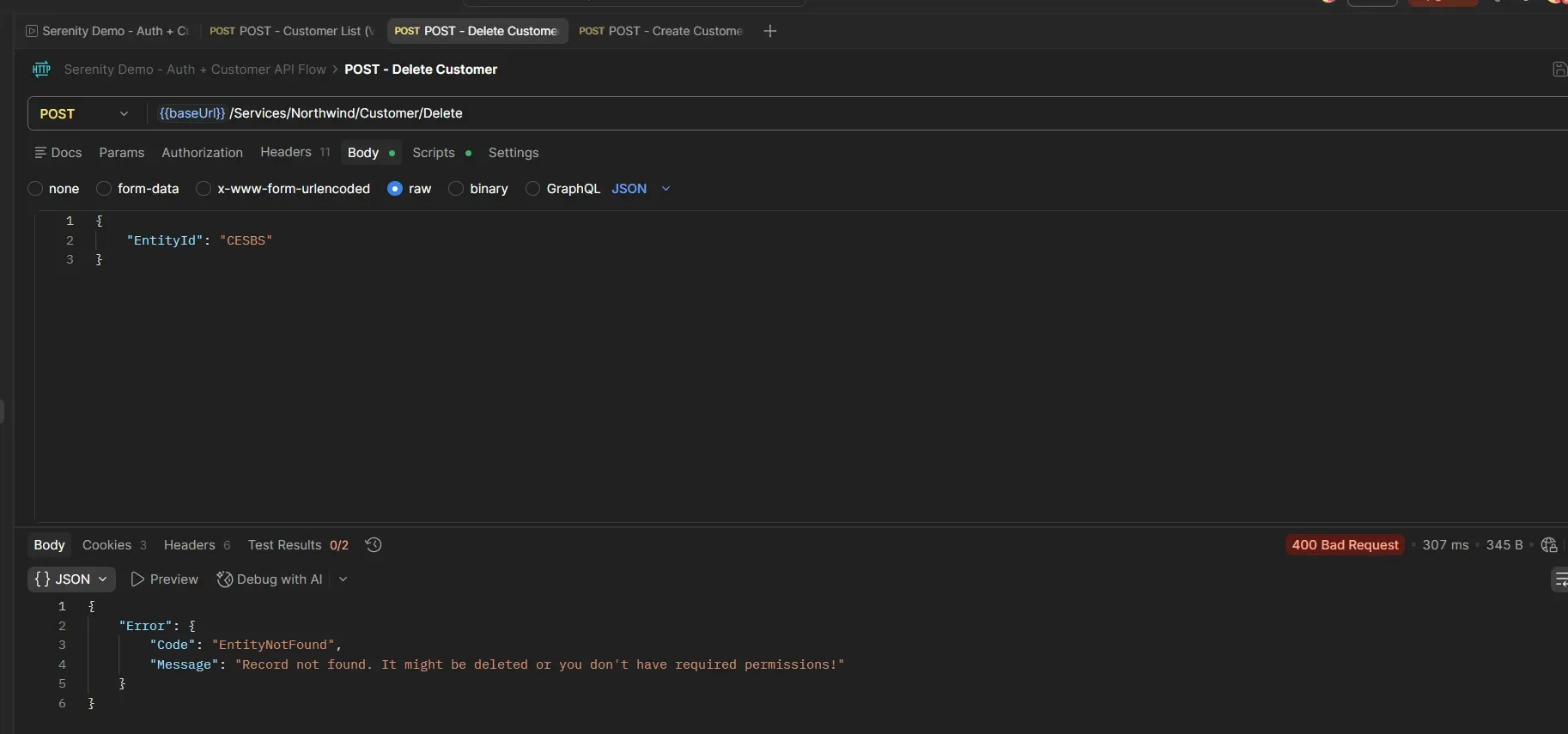This screenshot has width=1568, height=734.
Task: Click the Serenity Demo breadcrumb link
Action: [x=194, y=70]
